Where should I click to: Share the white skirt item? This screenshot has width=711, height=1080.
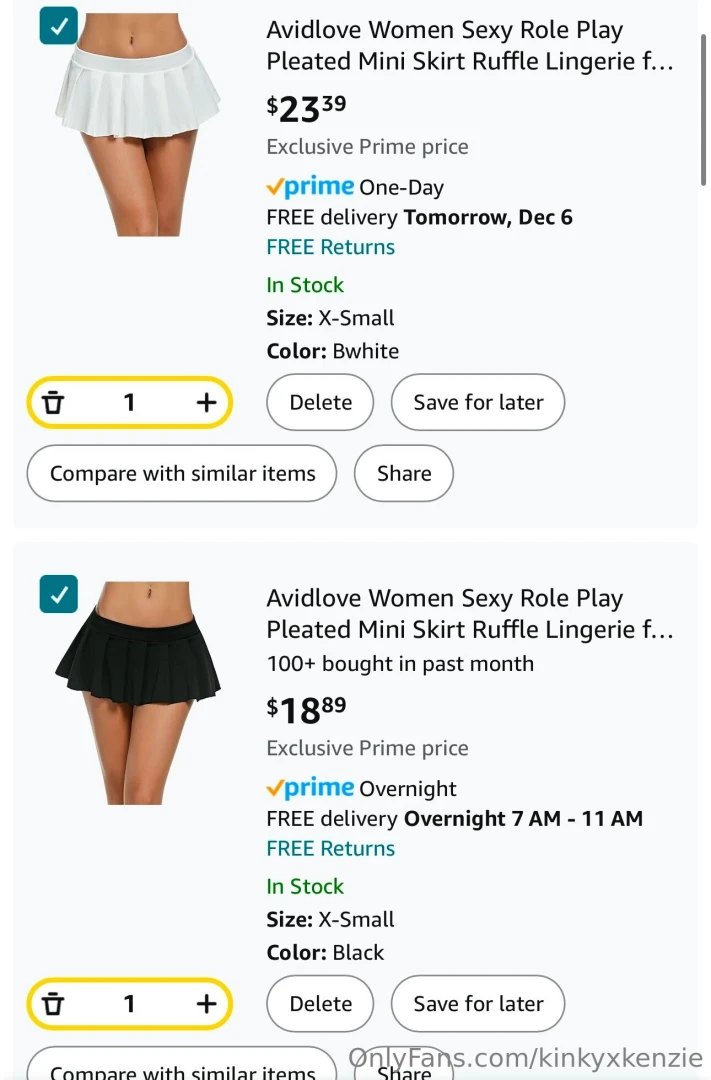[403, 473]
